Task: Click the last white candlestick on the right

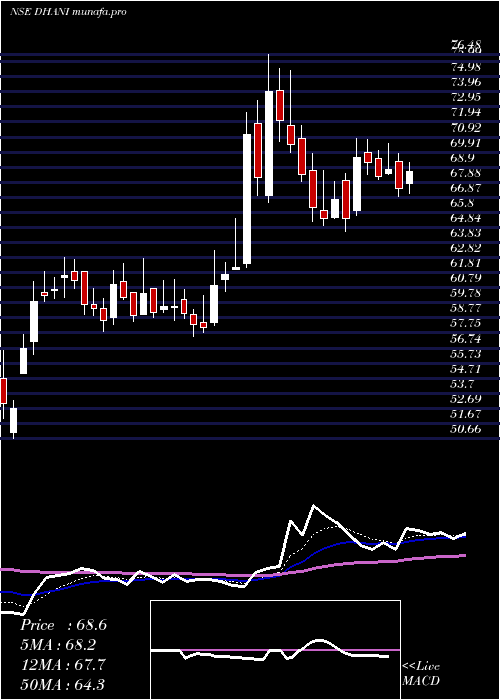Action: [409, 177]
